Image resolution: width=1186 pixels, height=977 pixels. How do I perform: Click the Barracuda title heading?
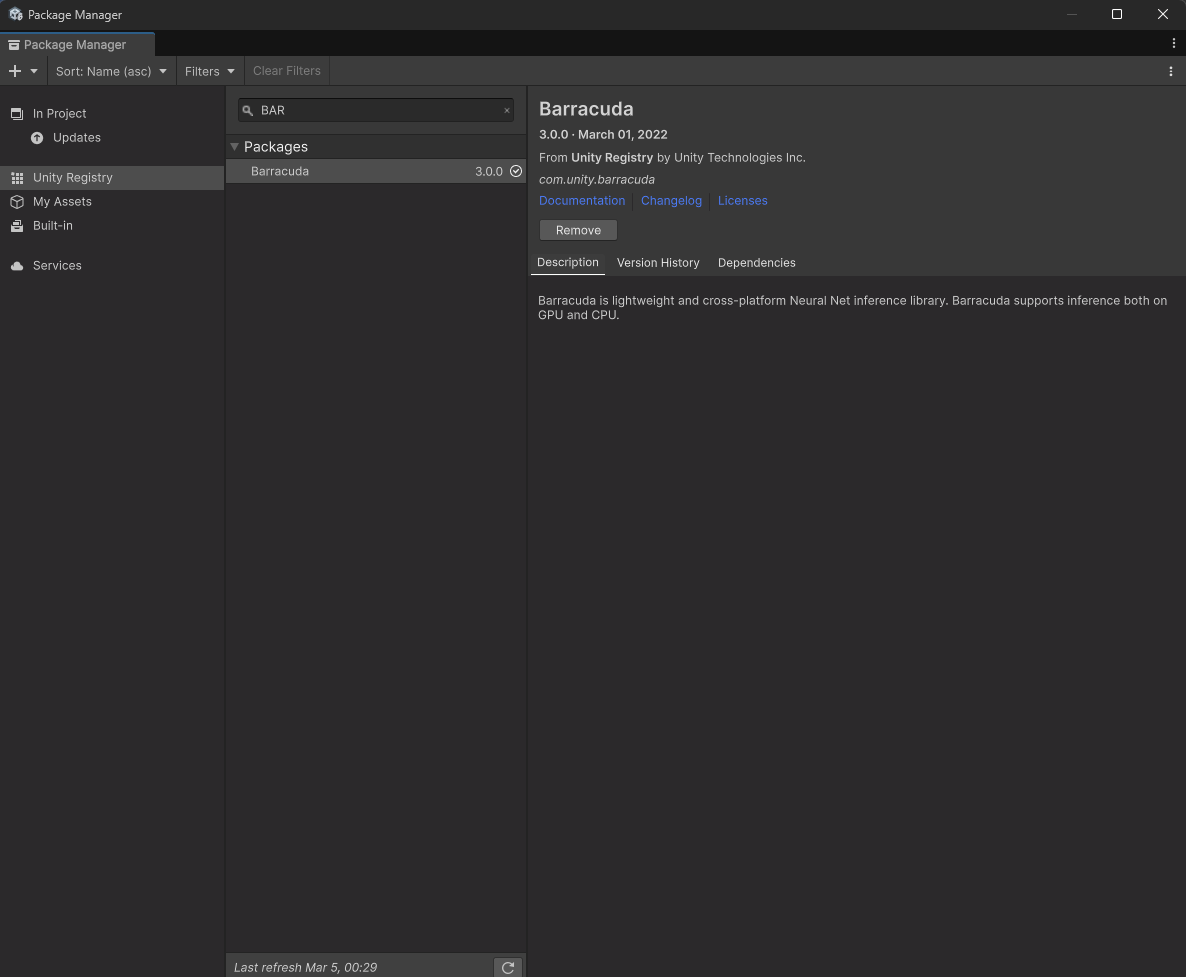(x=586, y=109)
